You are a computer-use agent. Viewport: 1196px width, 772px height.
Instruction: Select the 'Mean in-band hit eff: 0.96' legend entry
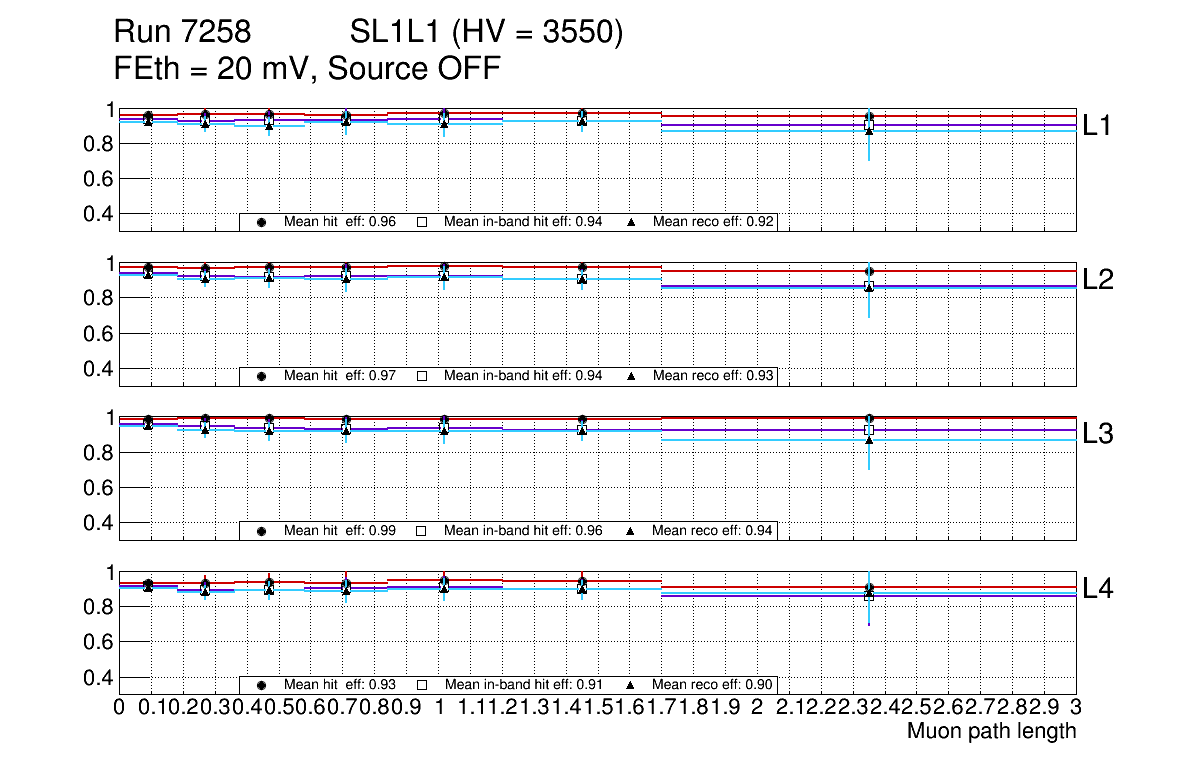click(x=523, y=530)
